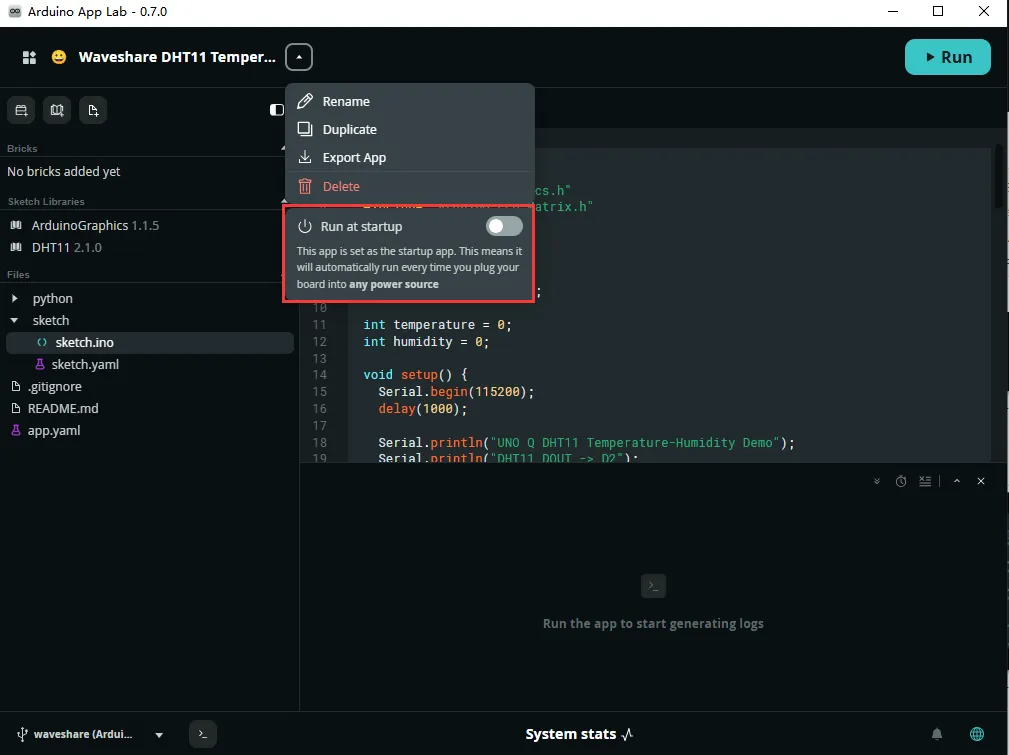Viewport: 1009px width, 755px height.
Task: Toggle console timestamps stopwatch icon
Action: coord(901,481)
